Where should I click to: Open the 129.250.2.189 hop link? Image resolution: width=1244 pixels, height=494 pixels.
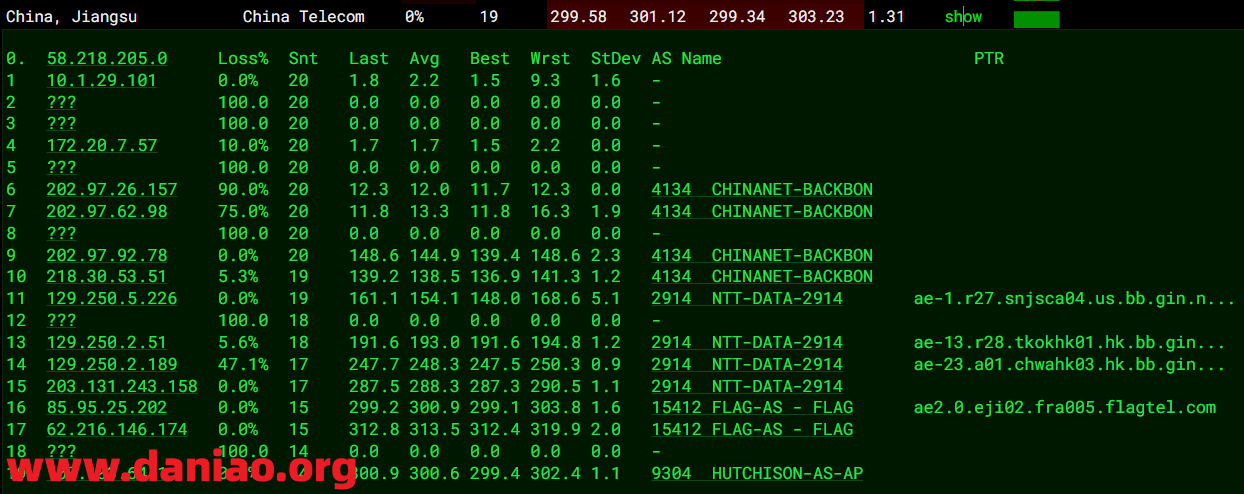[111, 364]
